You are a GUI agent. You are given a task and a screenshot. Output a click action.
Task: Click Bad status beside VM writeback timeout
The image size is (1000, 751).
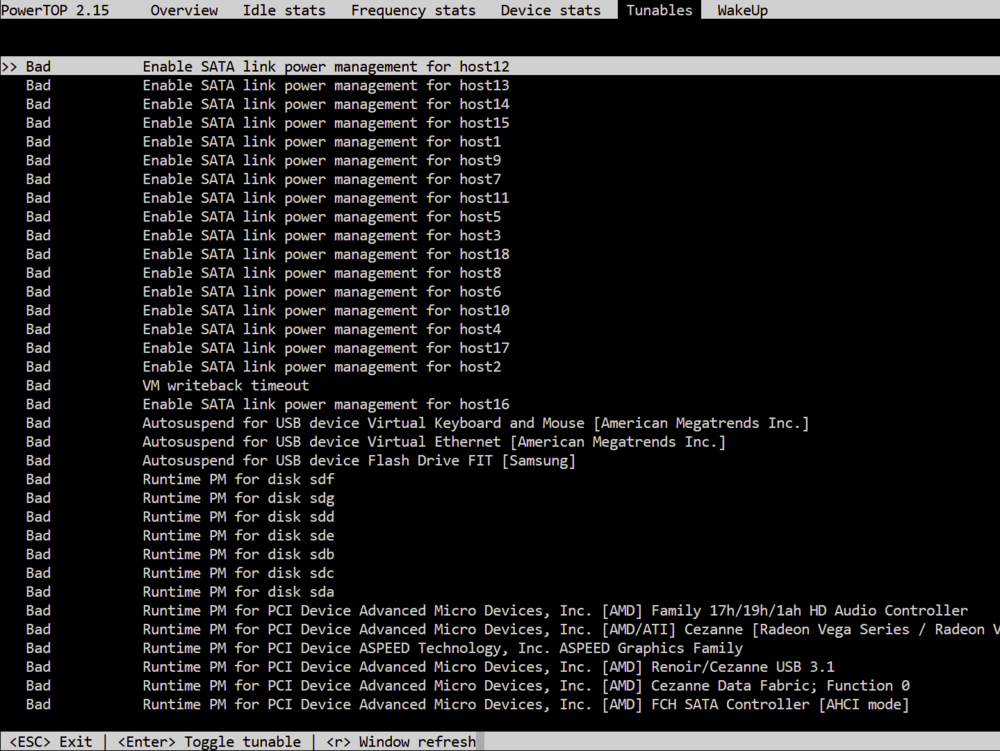click(38, 386)
